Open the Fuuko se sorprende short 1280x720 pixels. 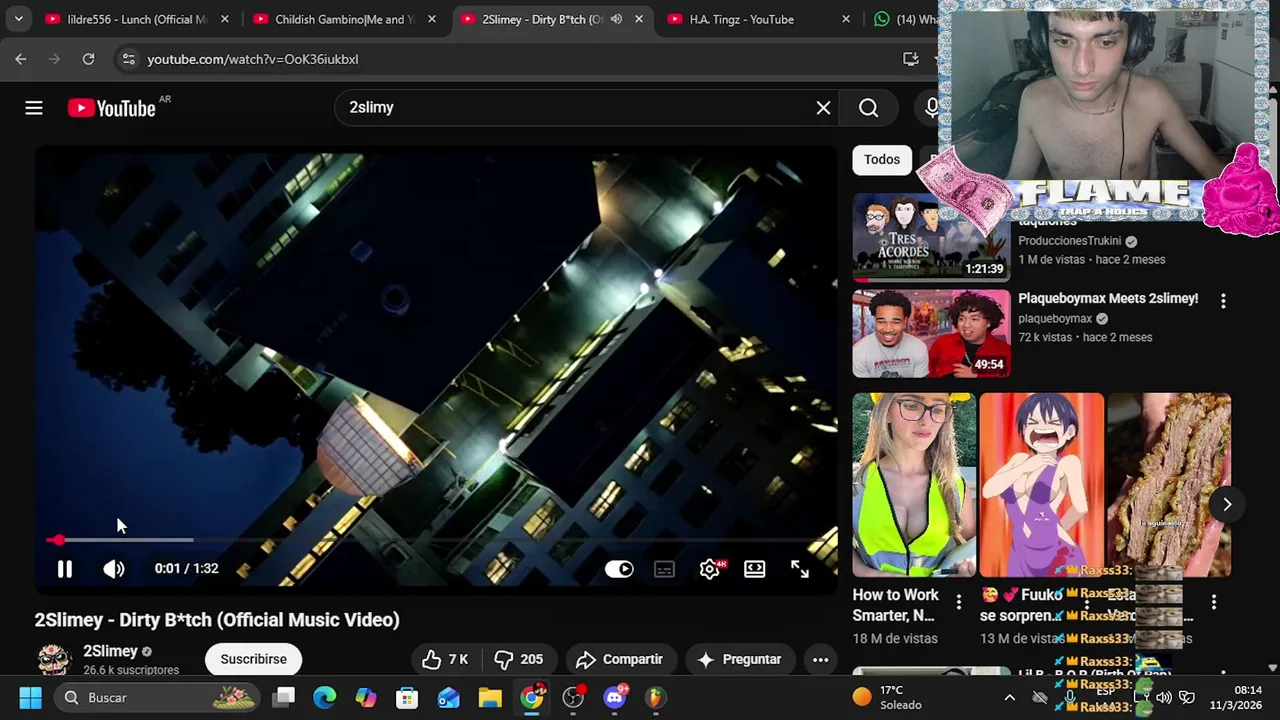1041,485
